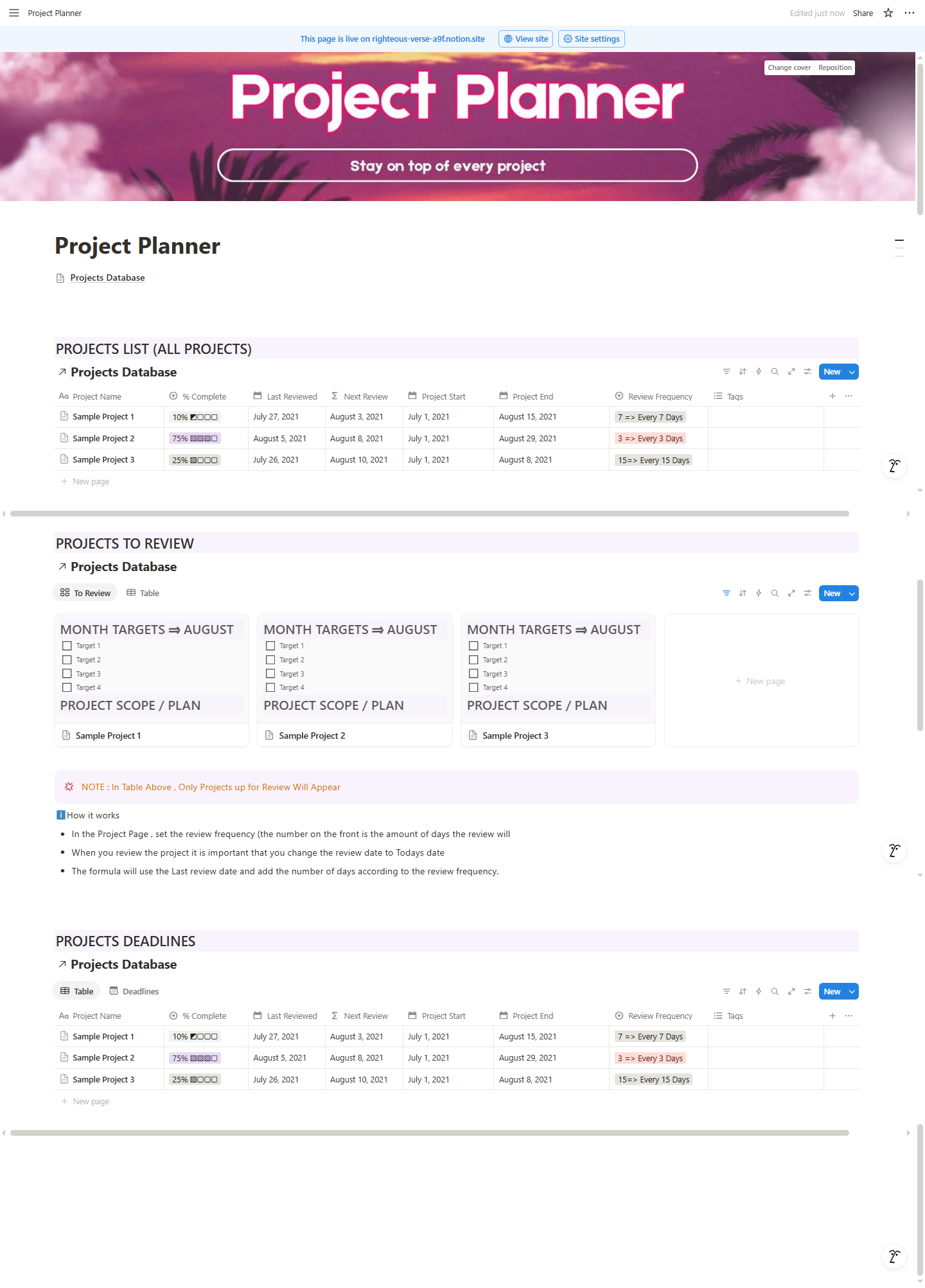The image size is (925, 1288).
Task: Click the View site button
Action: click(x=526, y=39)
